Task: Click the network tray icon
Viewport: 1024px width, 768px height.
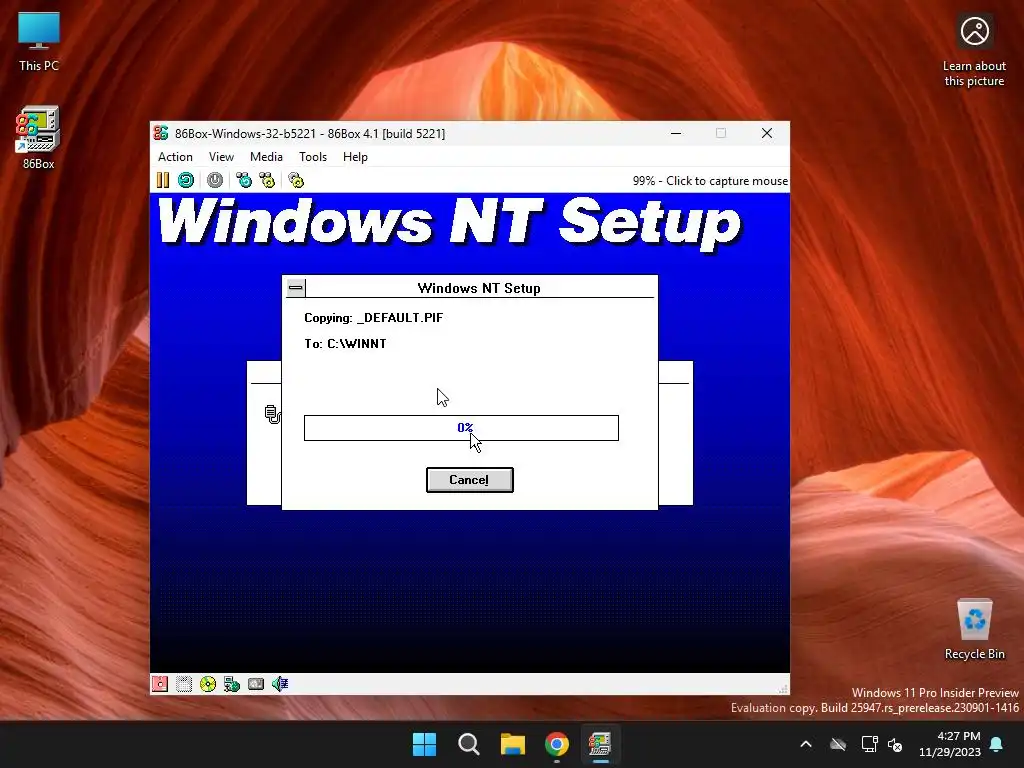Action: click(869, 744)
